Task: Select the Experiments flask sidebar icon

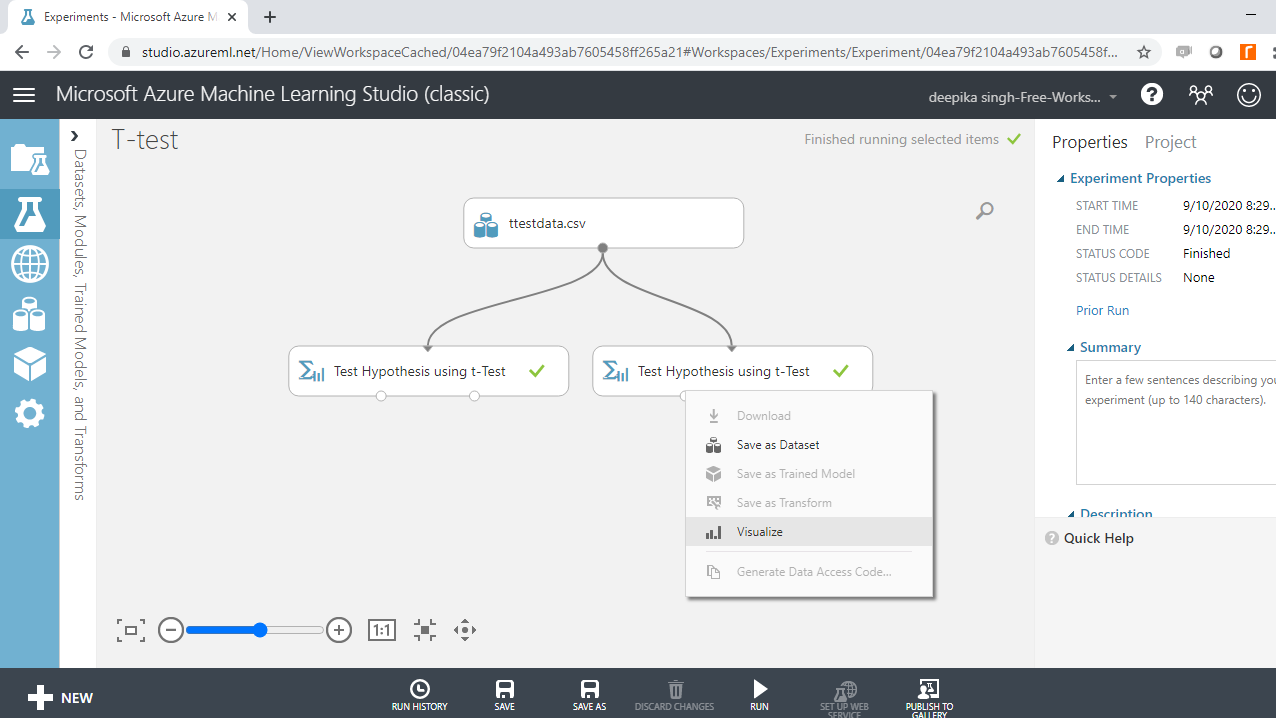Action: 29,214
